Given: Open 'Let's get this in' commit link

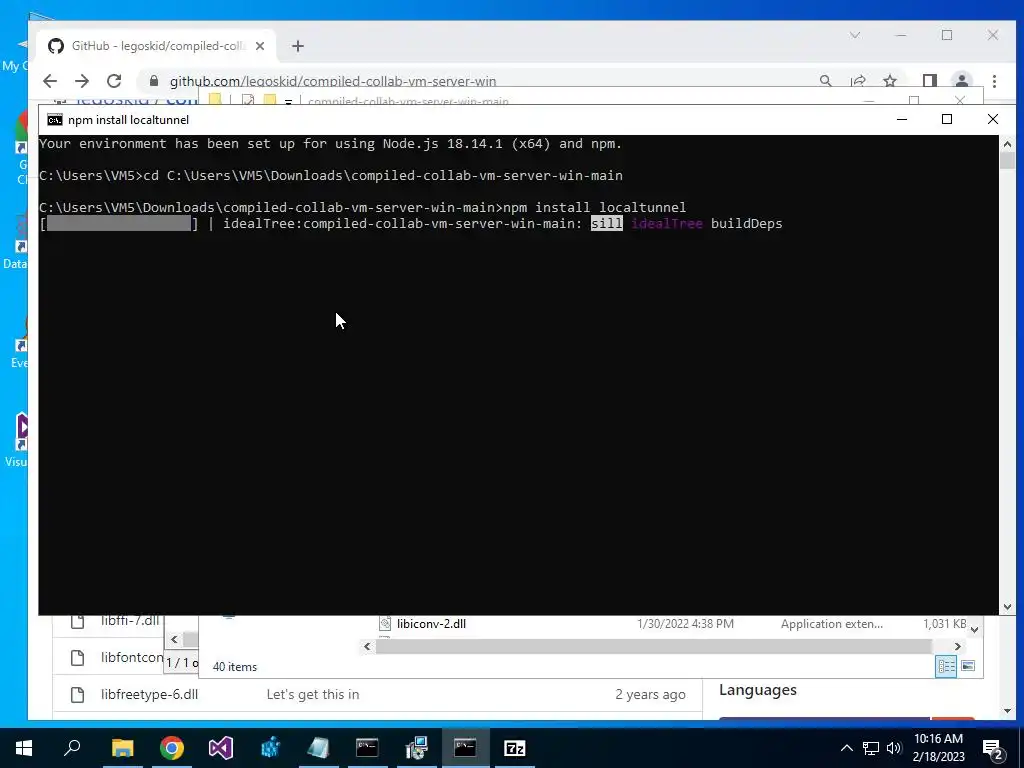Looking at the screenshot, I should click(x=313, y=694).
